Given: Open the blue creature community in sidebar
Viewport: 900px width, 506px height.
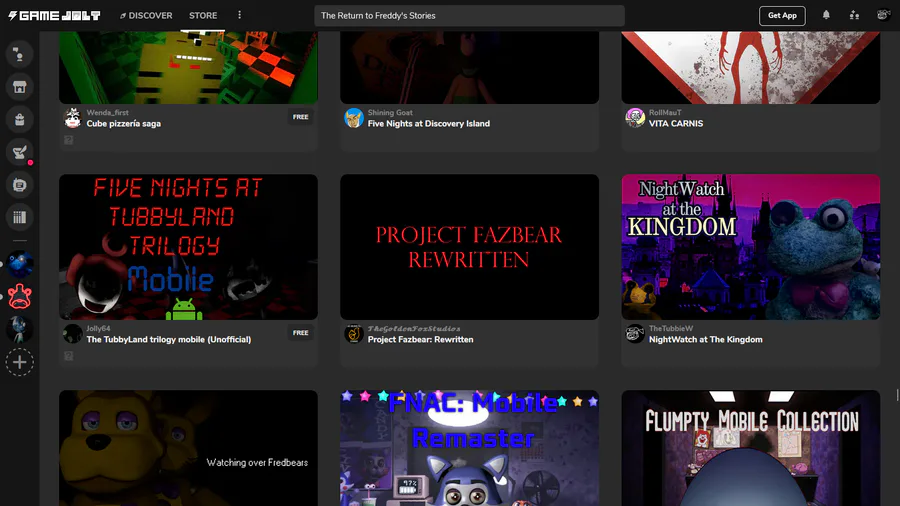Looking at the screenshot, I should pos(20,264).
